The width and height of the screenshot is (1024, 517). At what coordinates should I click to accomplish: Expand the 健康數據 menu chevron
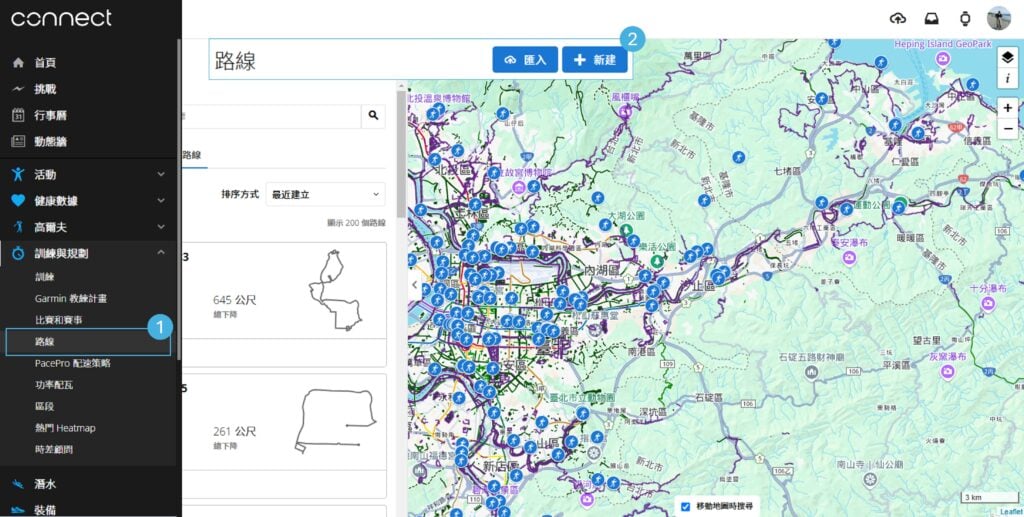click(161, 200)
